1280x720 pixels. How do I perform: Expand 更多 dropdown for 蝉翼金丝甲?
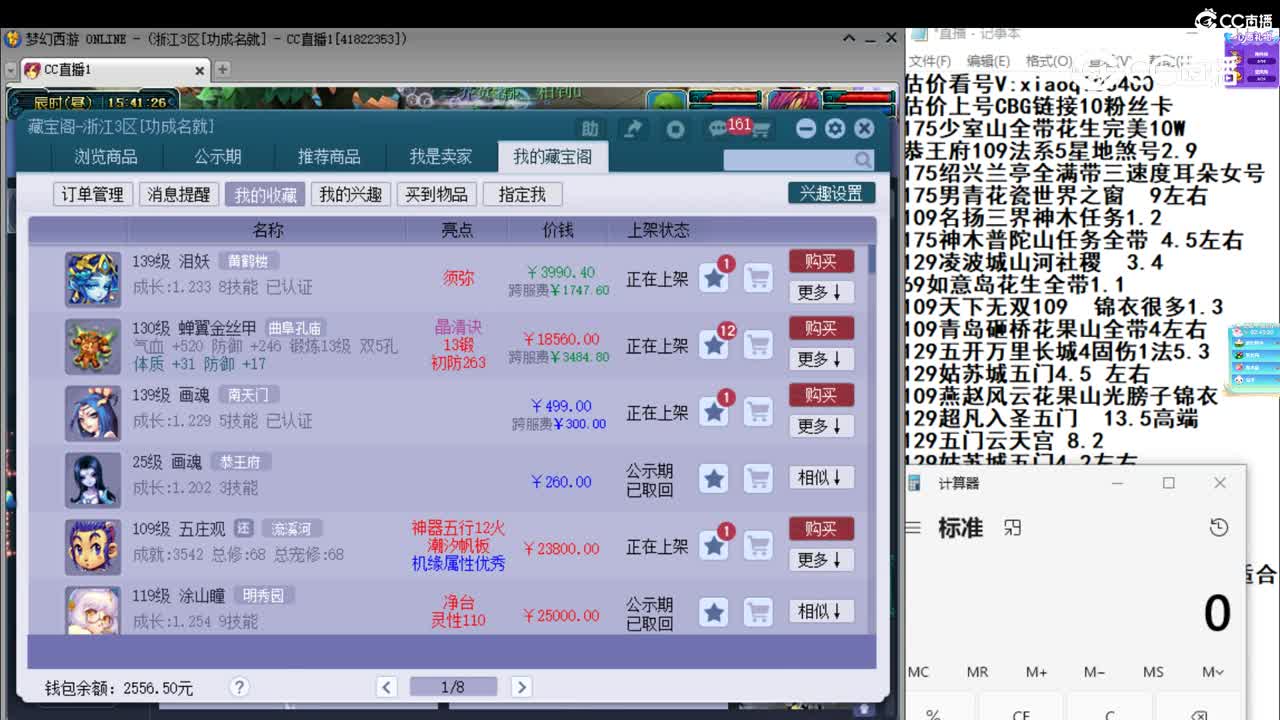tap(821, 359)
